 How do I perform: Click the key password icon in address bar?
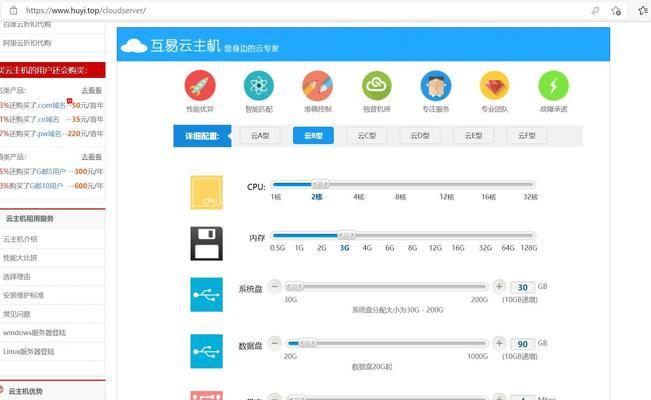tap(595, 10)
